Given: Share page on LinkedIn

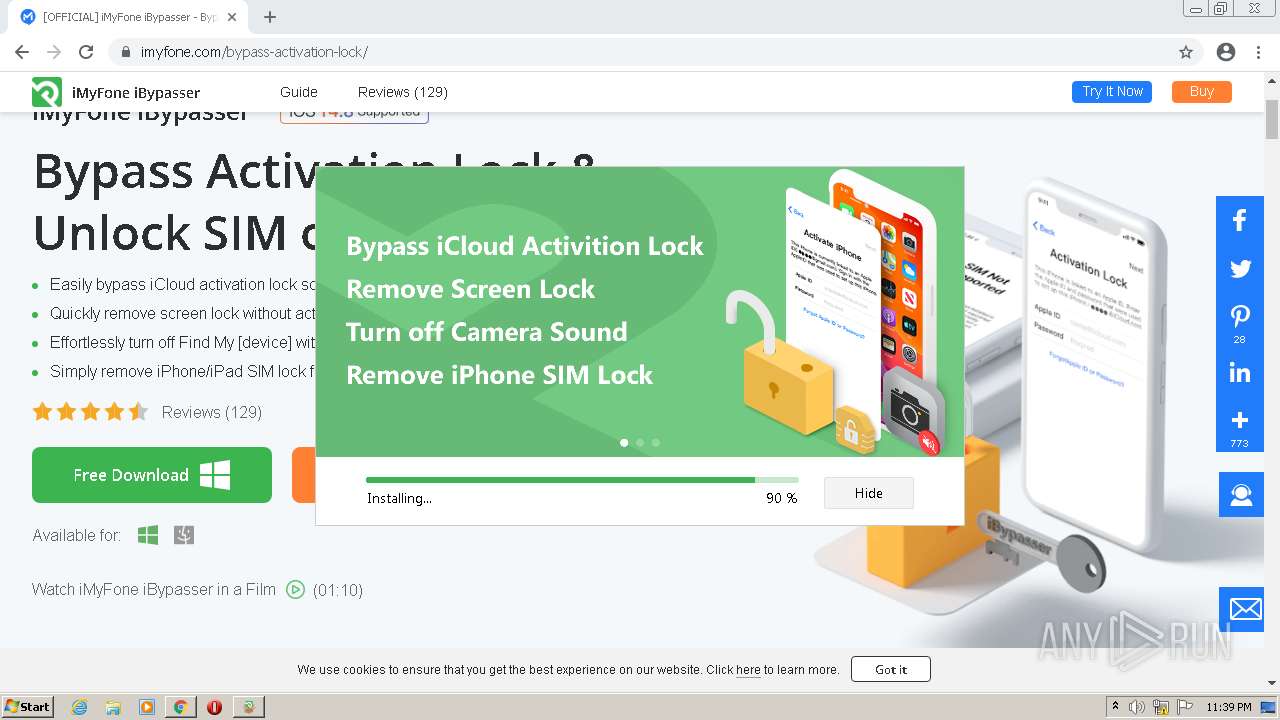Looking at the screenshot, I should click(x=1240, y=373).
